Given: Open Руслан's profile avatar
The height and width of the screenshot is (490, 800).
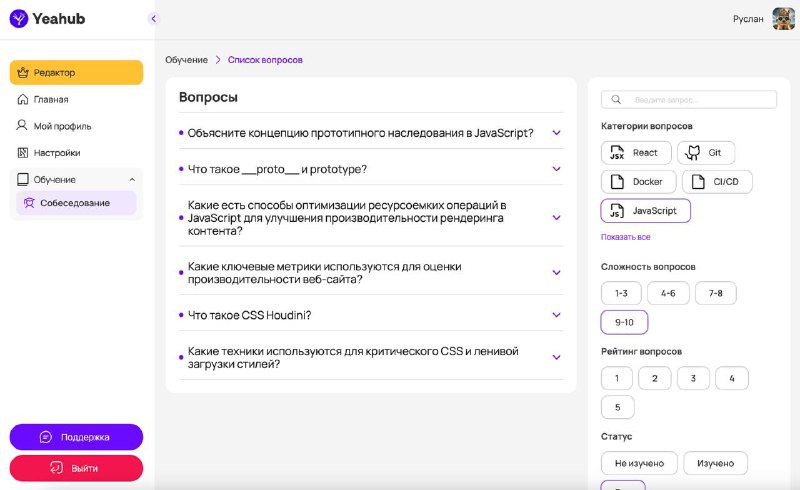Looking at the screenshot, I should click(783, 19).
